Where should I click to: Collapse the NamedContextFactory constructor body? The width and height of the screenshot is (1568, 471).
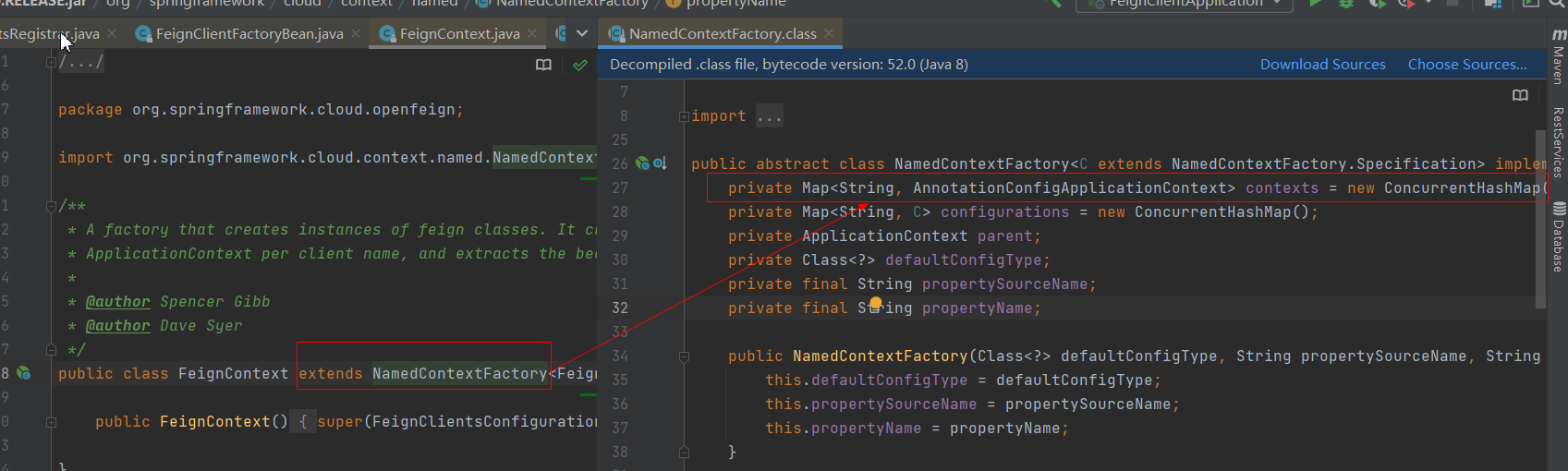[x=684, y=356]
